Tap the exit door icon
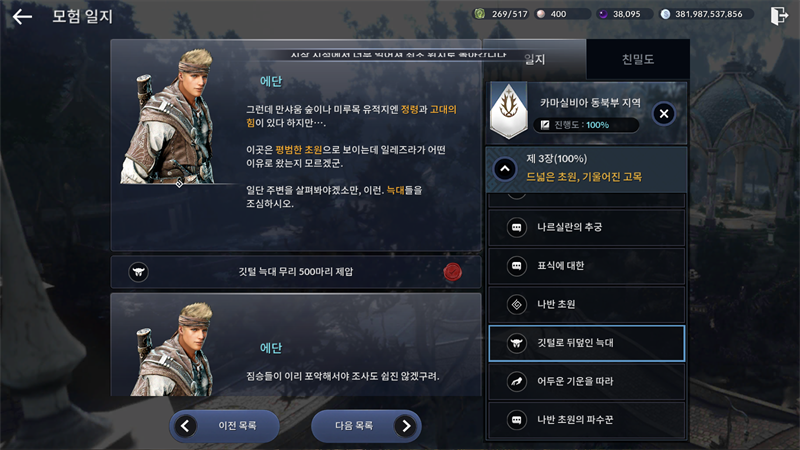800x450 pixels. pos(779,15)
